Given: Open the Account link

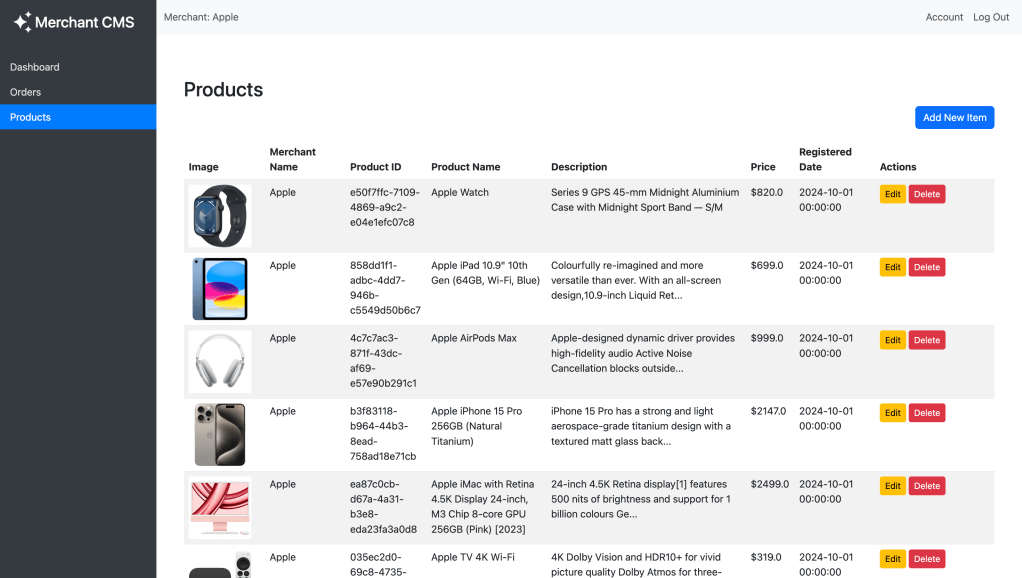Looking at the screenshot, I should [x=944, y=17].
